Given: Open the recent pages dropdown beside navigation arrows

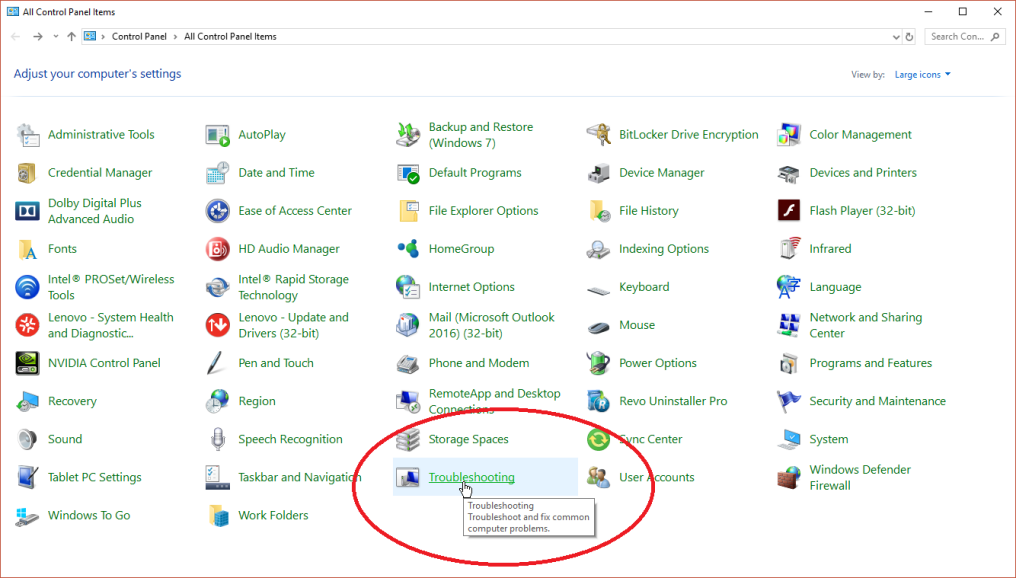Looking at the screenshot, I should coord(56,36).
